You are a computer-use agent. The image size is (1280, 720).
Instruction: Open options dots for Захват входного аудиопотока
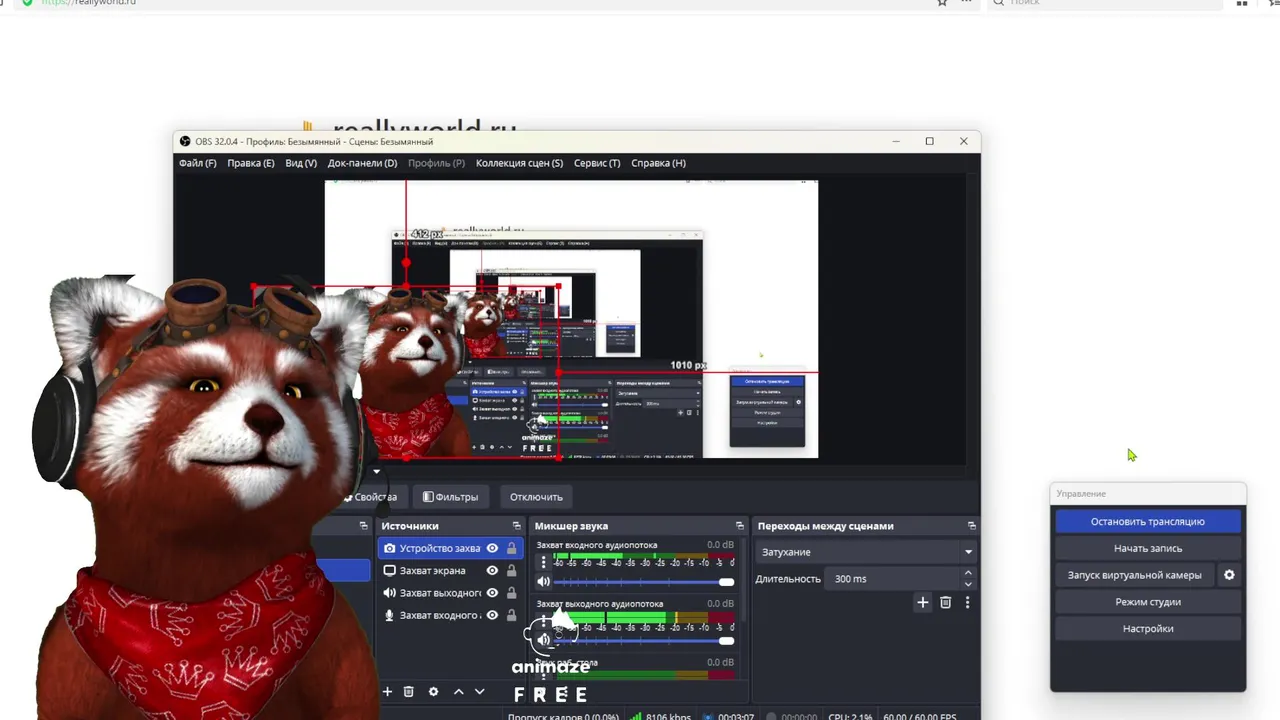544,563
